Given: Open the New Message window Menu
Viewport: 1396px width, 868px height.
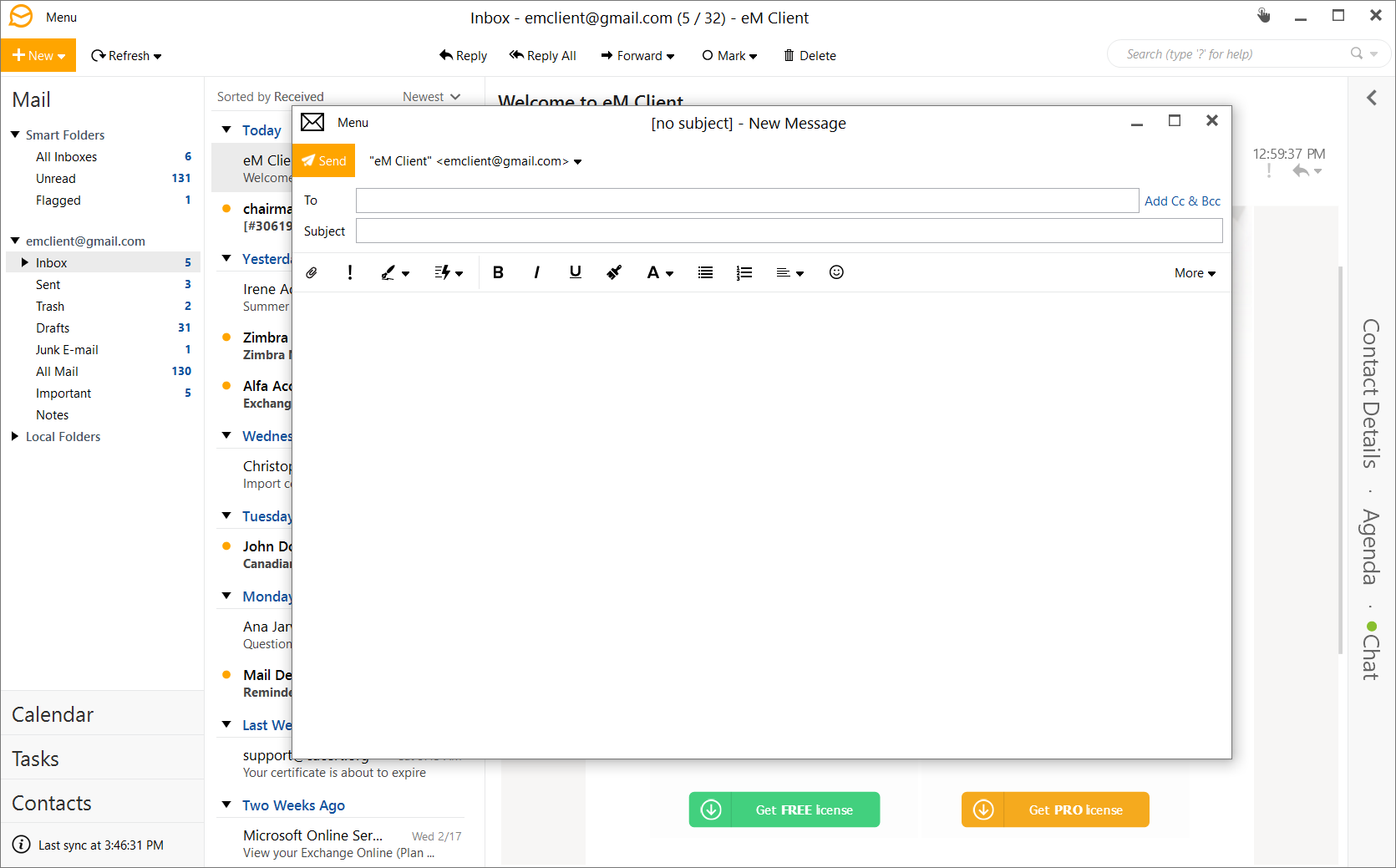Looking at the screenshot, I should [x=353, y=123].
